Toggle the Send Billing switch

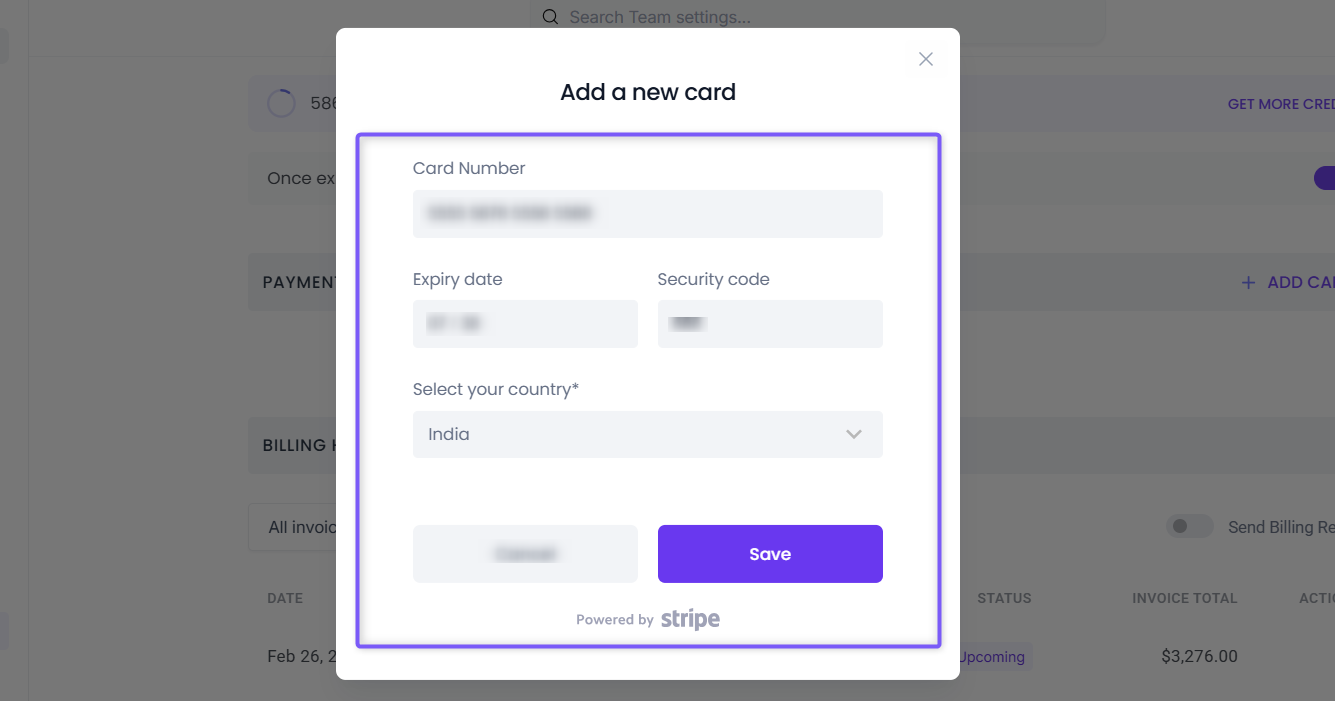pyautogui.click(x=1189, y=527)
